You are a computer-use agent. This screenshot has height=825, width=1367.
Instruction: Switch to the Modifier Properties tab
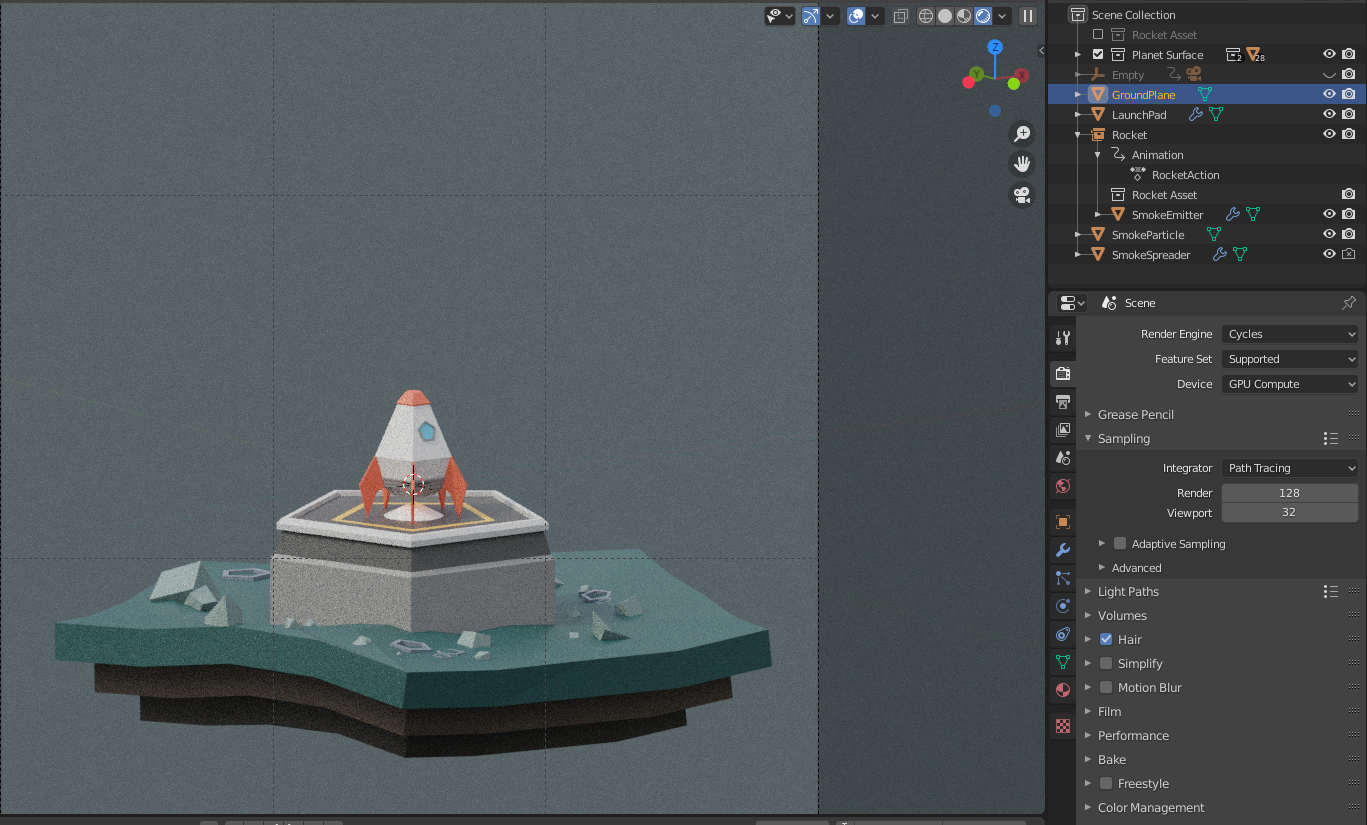[1061, 550]
